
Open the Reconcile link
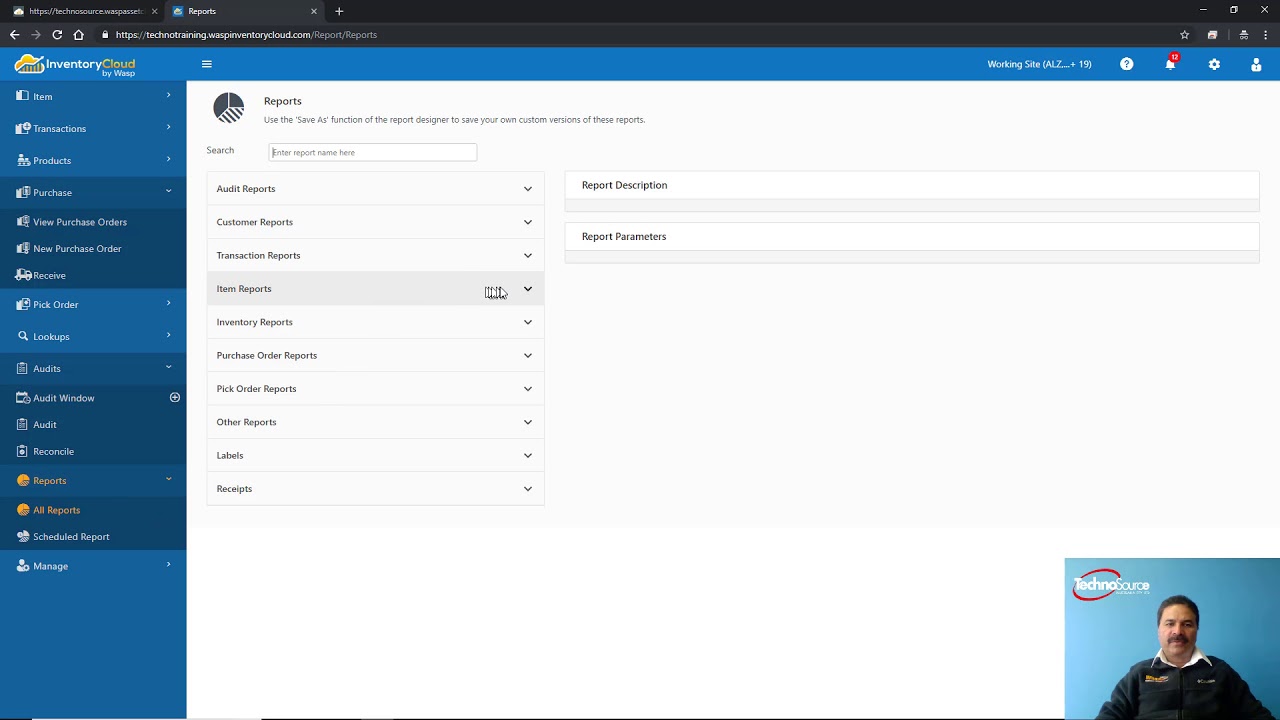click(53, 452)
